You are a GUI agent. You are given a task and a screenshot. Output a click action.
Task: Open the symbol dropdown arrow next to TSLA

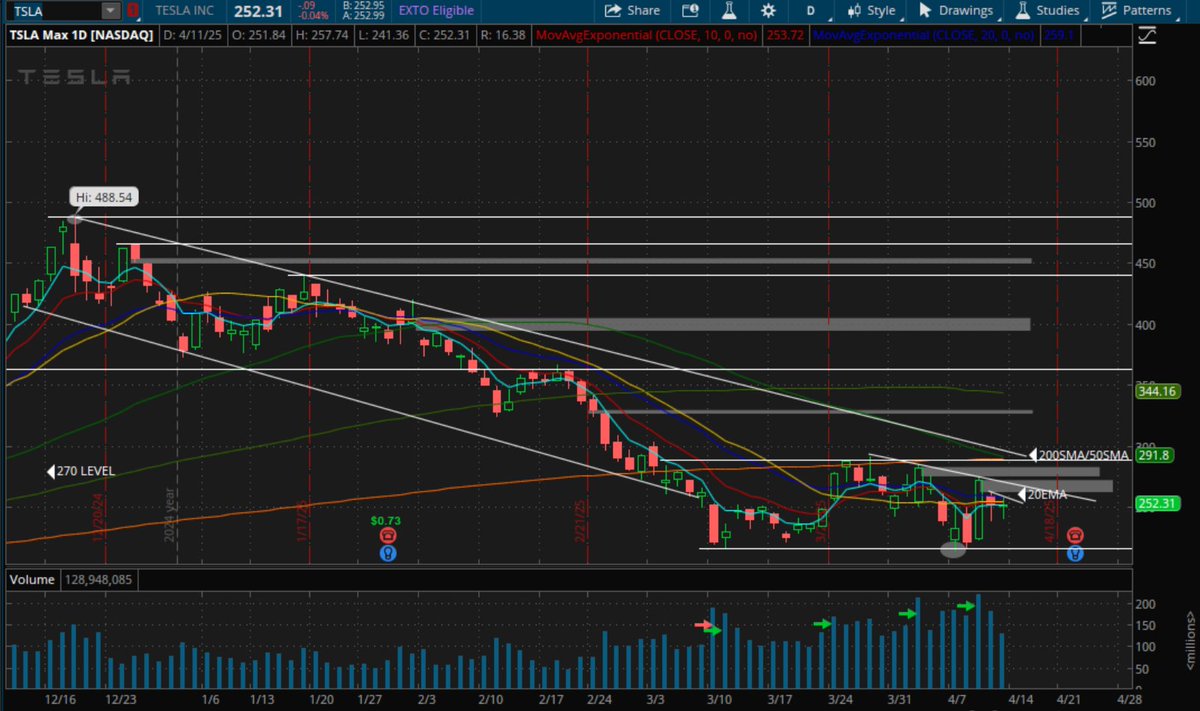tap(110, 11)
